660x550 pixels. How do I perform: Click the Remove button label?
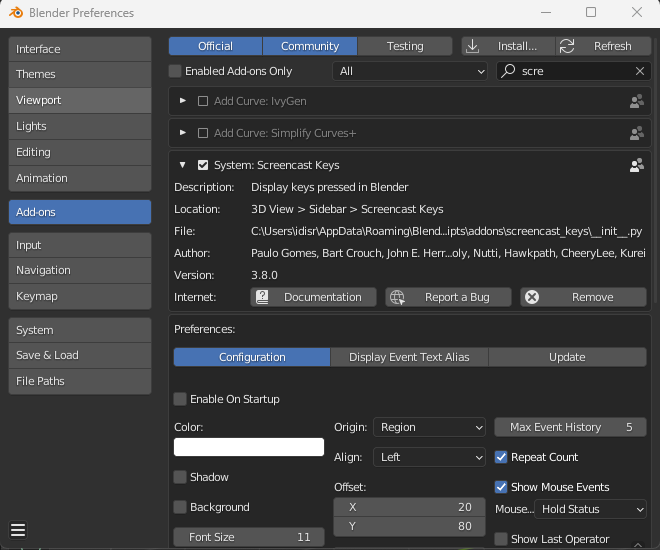[x=593, y=297]
